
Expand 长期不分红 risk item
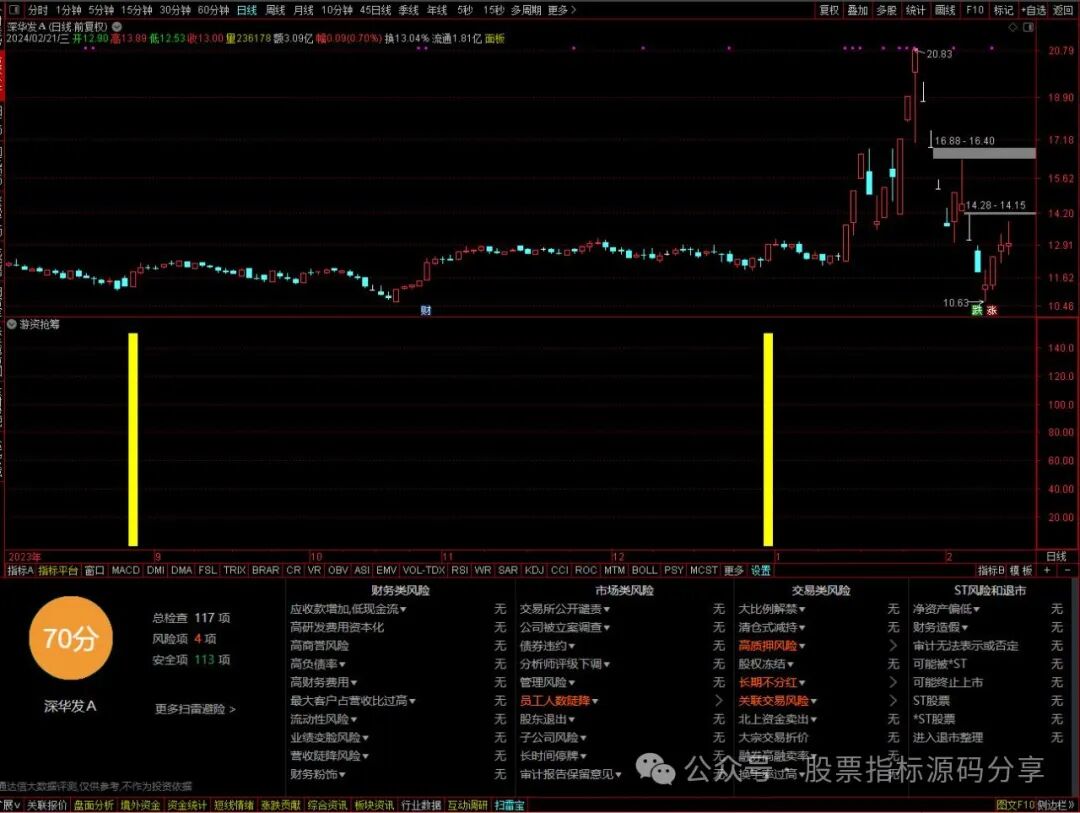(x=771, y=682)
